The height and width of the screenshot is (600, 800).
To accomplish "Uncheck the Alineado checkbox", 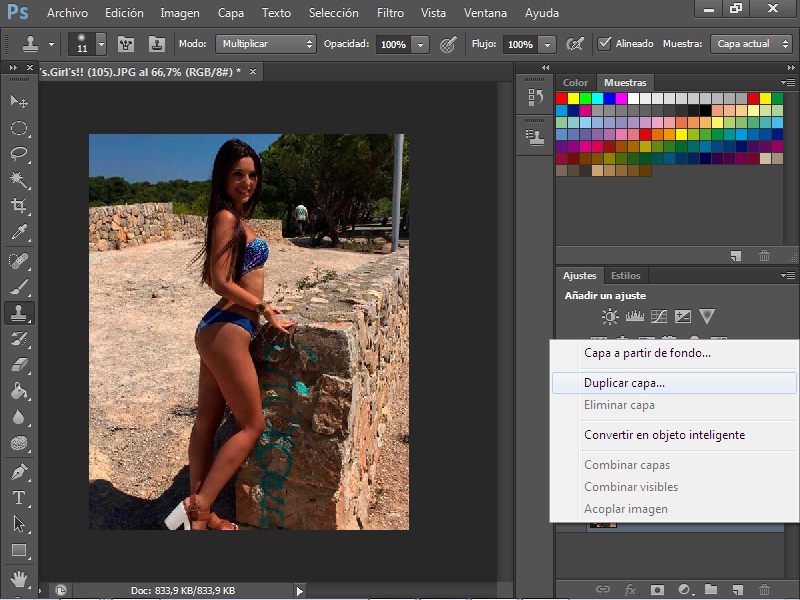I will pos(604,44).
